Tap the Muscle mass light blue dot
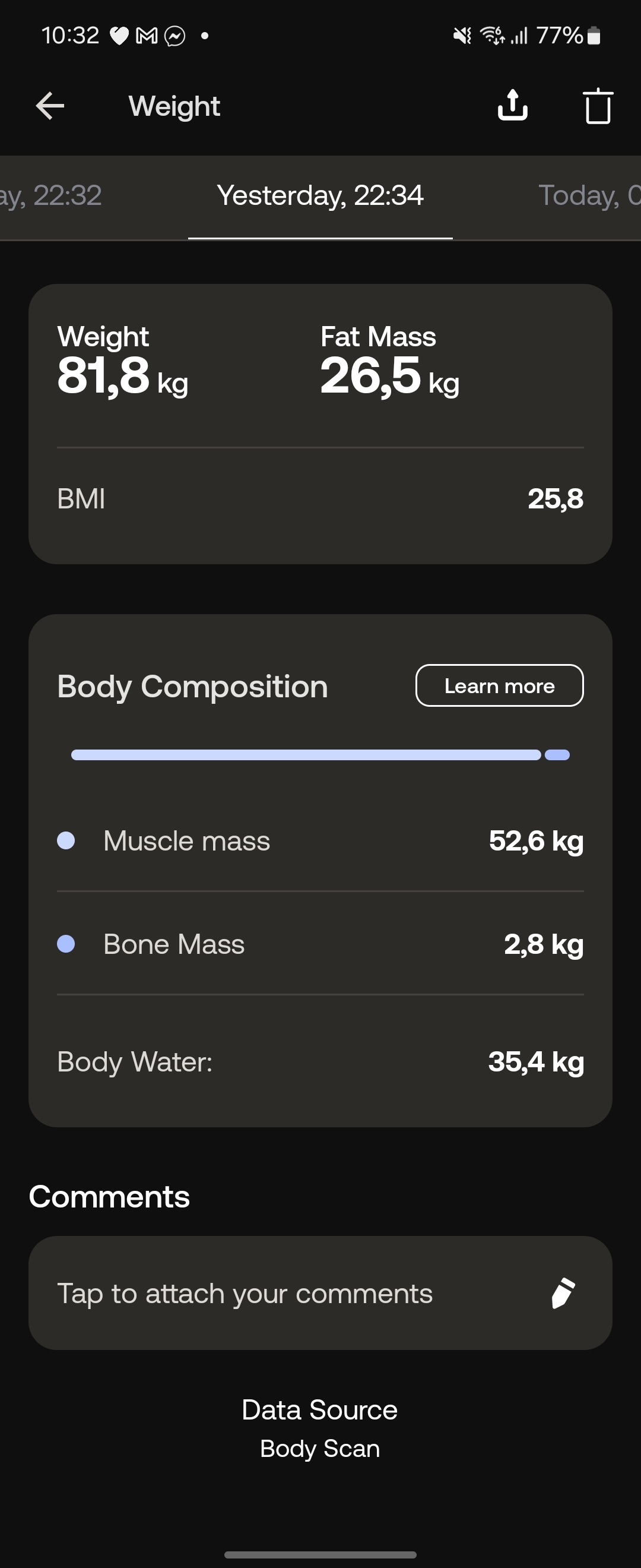The image size is (641, 1568). pos(66,840)
